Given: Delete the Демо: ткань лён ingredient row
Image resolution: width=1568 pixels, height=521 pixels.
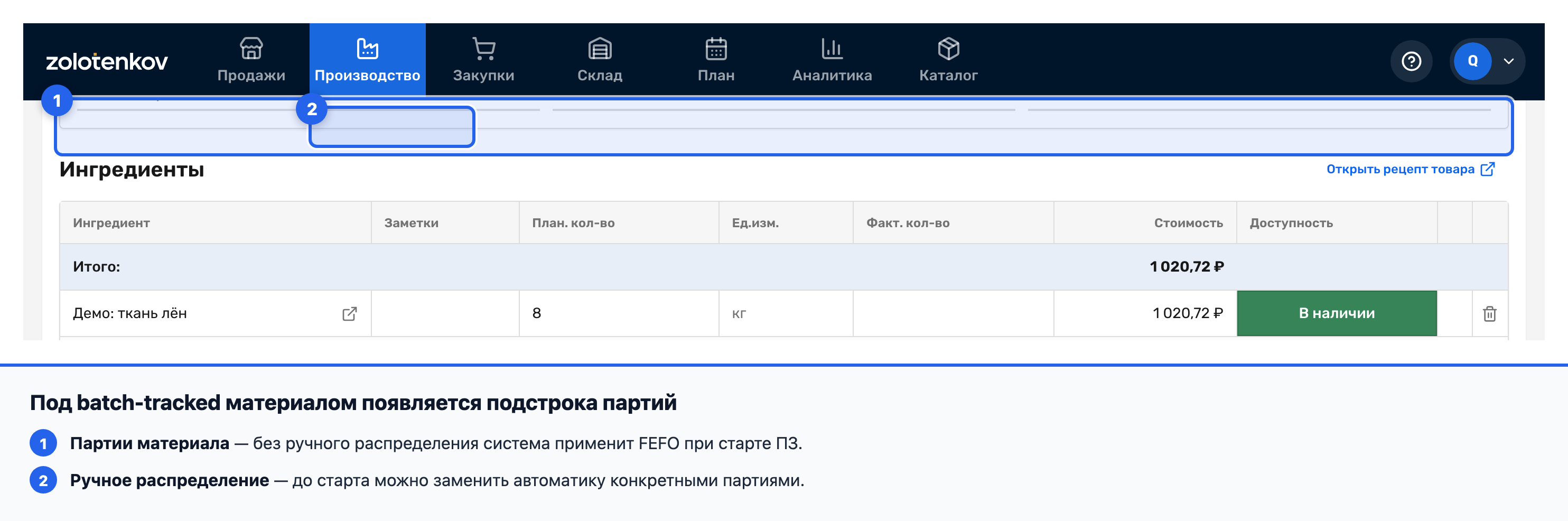Looking at the screenshot, I should coord(1489,313).
